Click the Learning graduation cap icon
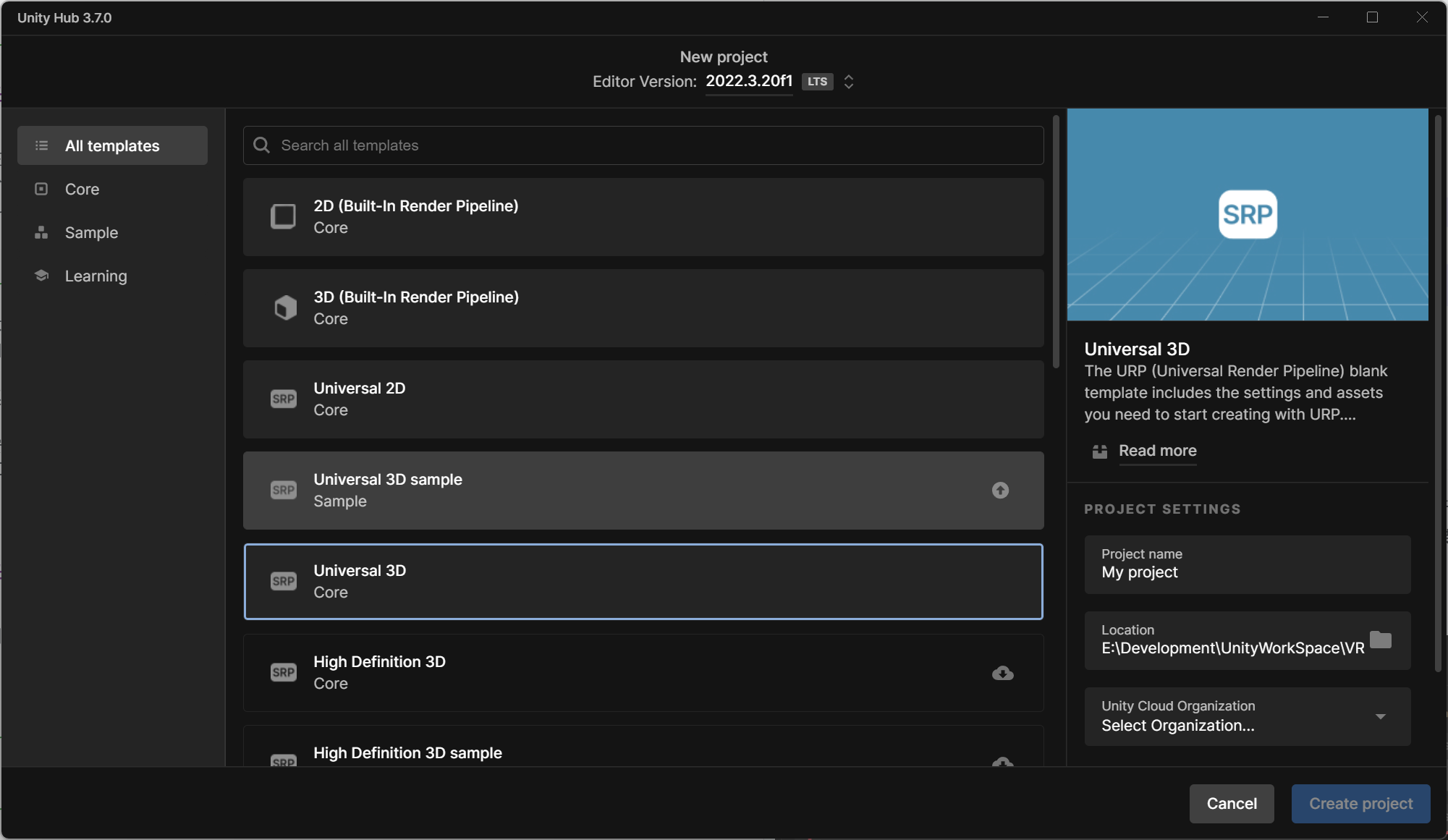The width and height of the screenshot is (1448, 840). click(x=42, y=276)
